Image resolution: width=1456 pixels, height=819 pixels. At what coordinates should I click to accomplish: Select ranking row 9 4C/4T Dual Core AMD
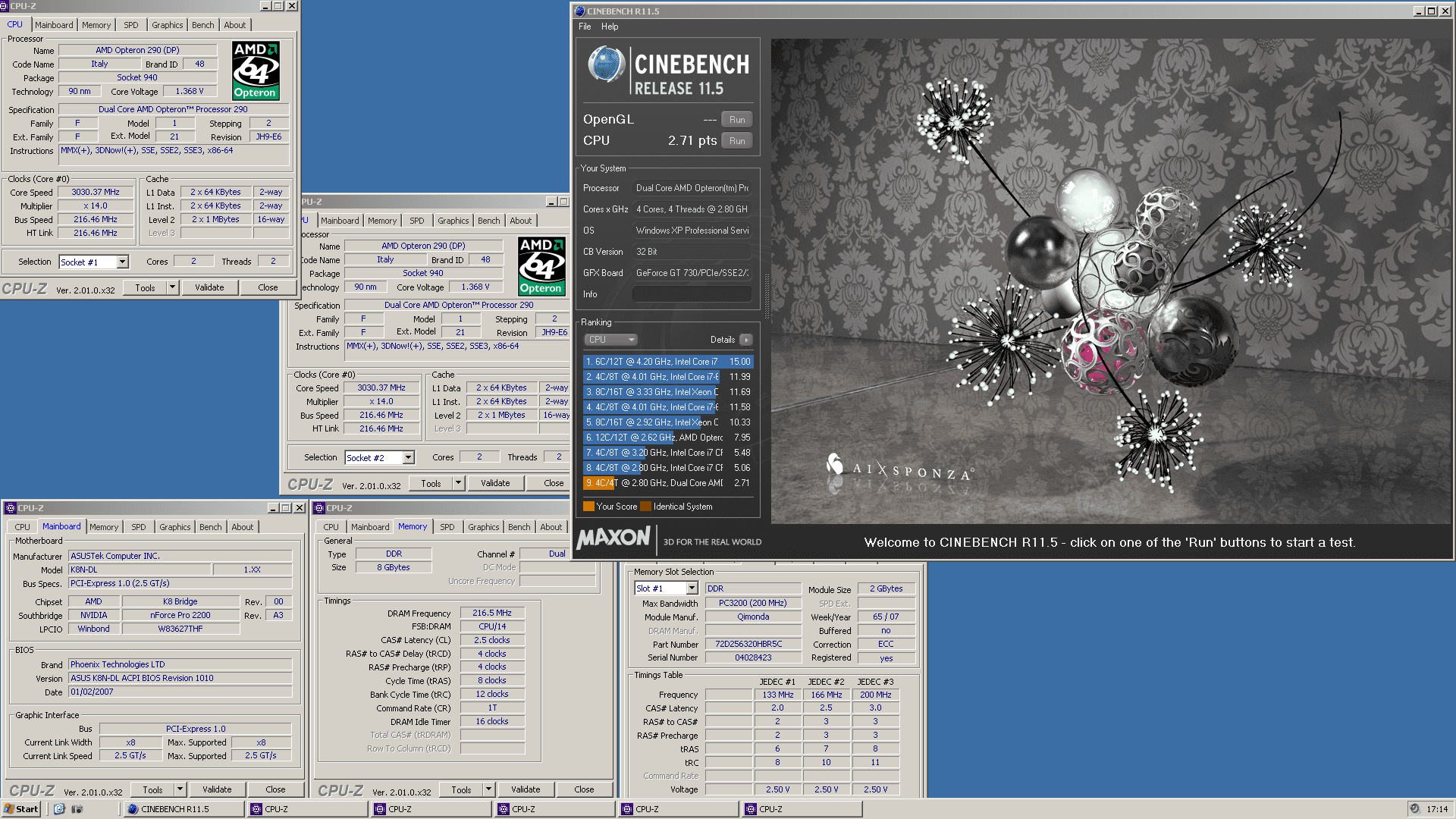coord(668,483)
